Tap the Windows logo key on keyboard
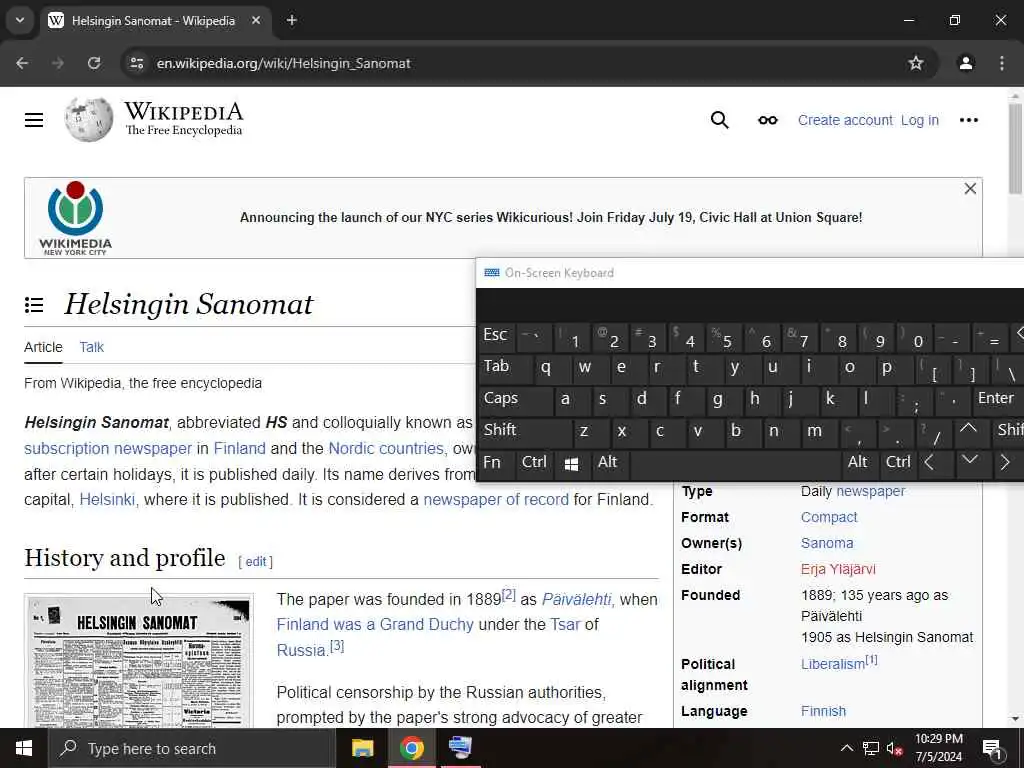Viewport: 1024px width, 768px height. [x=571, y=464]
